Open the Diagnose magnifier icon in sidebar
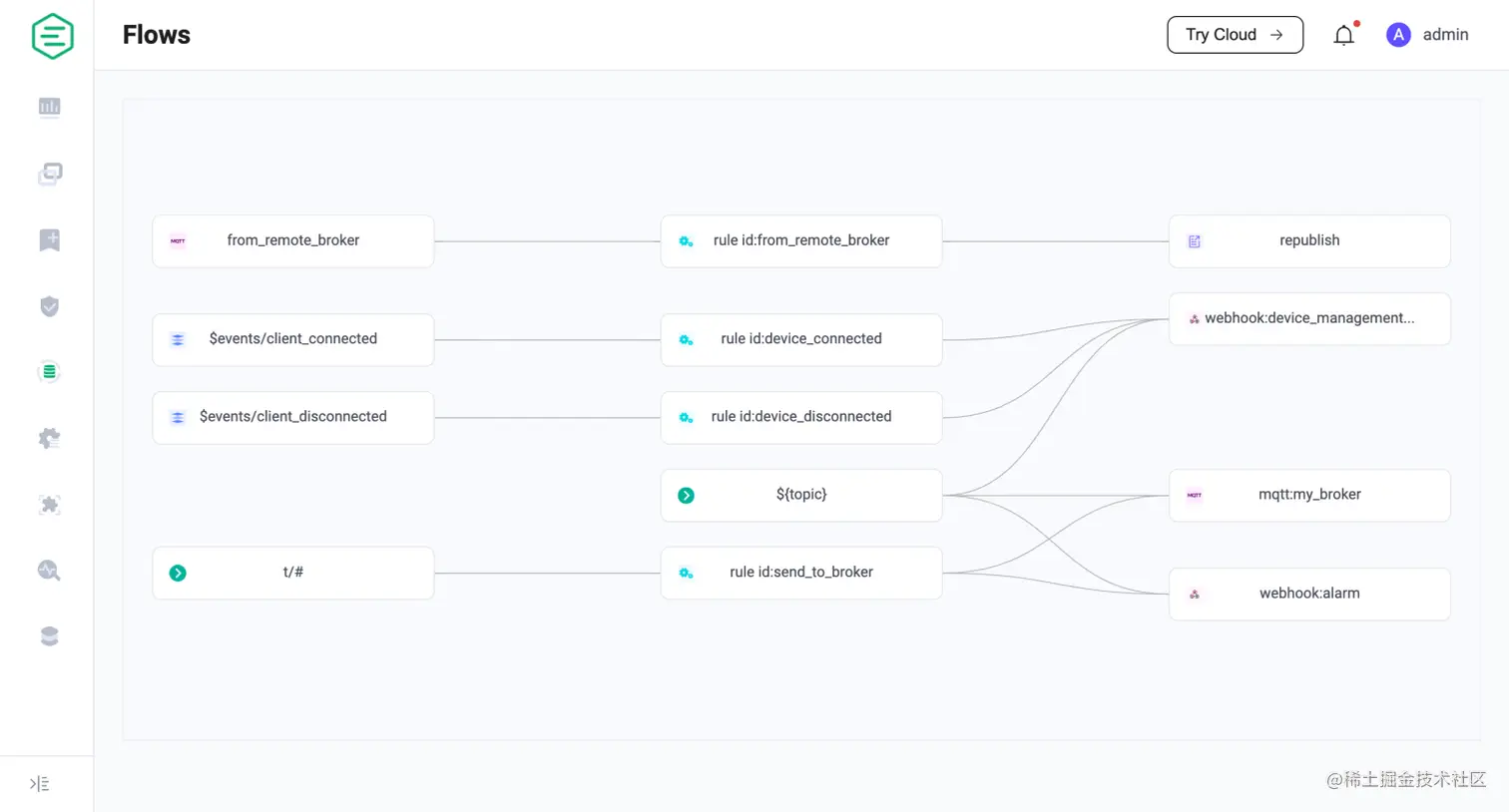Screen dimensions: 1509x812 [49, 570]
